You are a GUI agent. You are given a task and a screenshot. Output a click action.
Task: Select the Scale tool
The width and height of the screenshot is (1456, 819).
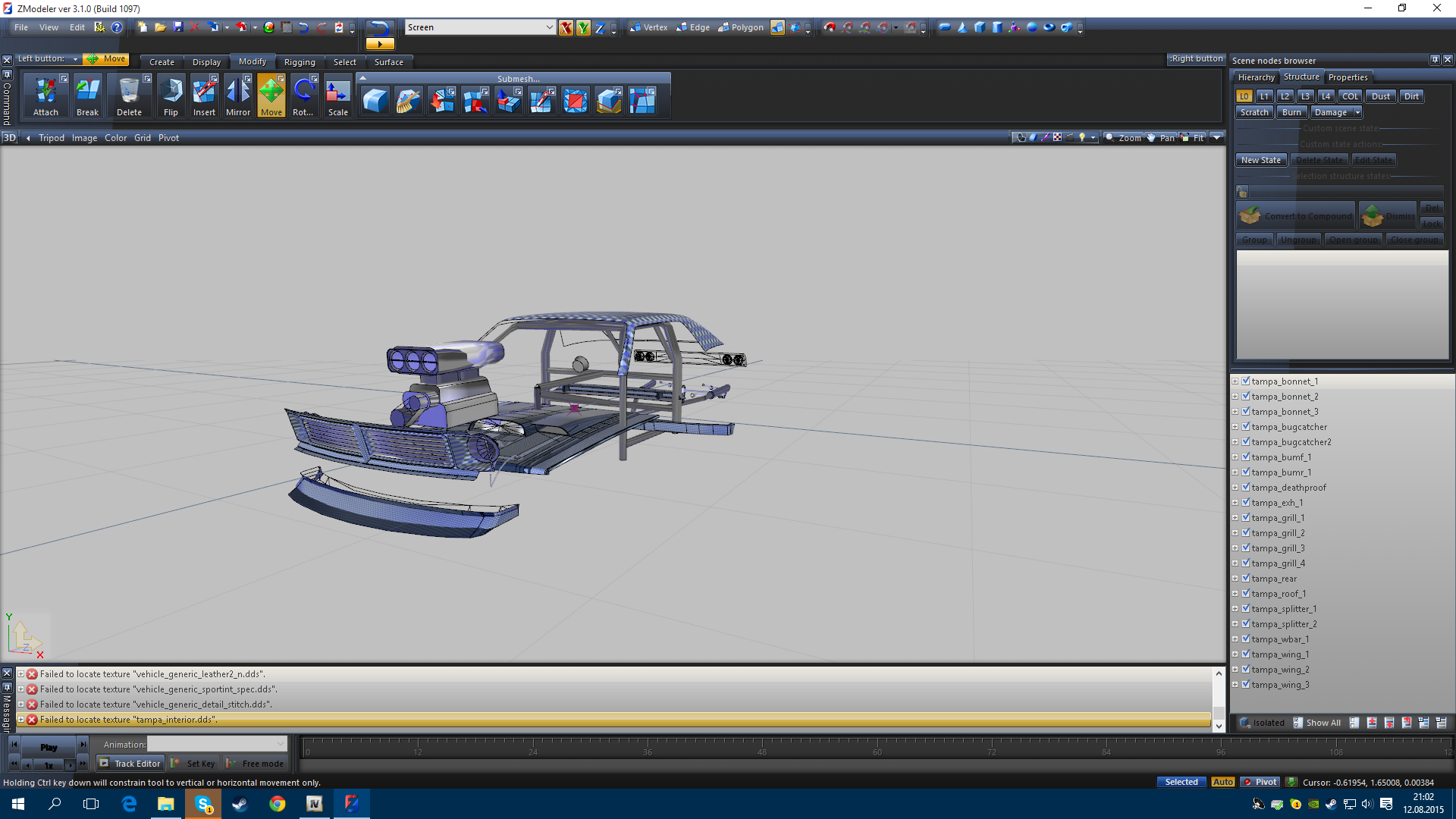(x=338, y=96)
